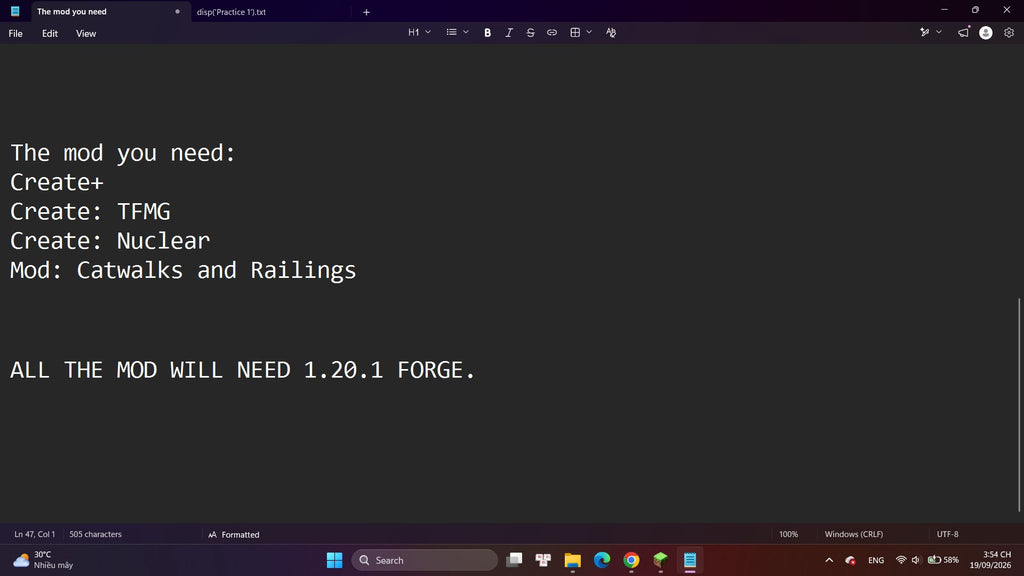Click the vertical scrollbar thumb
The image size is (1024, 576).
click(x=1019, y=405)
